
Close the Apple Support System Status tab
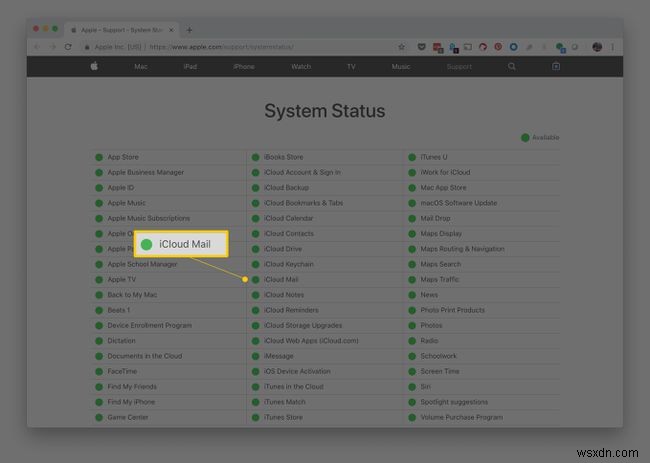click(x=171, y=30)
